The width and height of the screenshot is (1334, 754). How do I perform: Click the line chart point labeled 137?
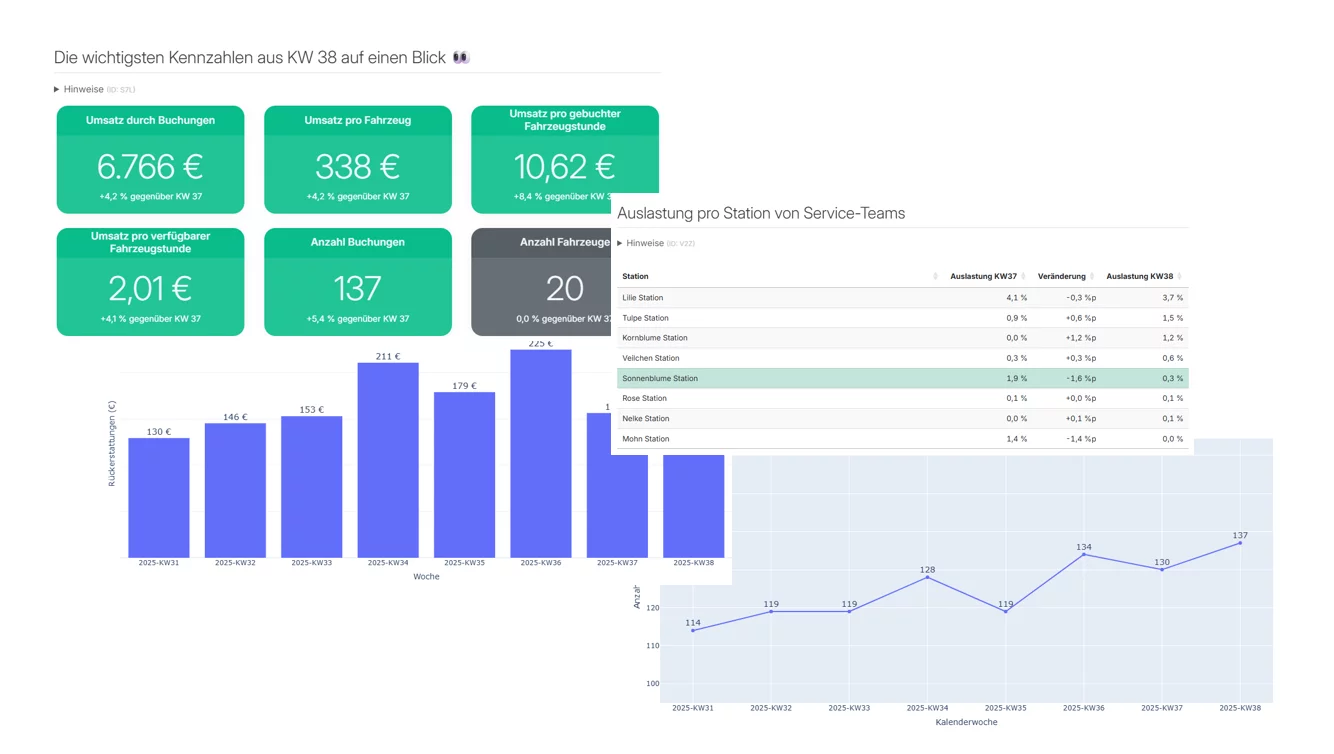(1240, 543)
